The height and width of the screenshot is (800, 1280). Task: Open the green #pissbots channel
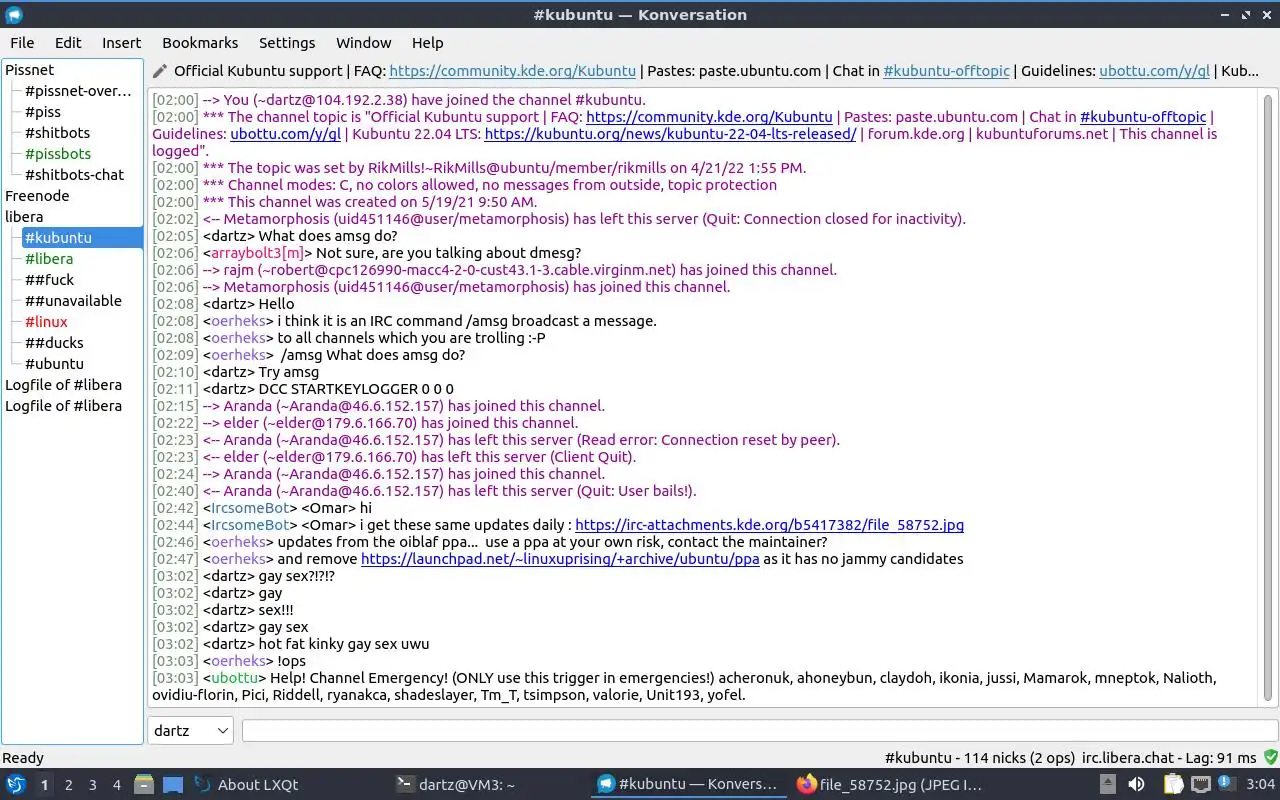click(58, 154)
